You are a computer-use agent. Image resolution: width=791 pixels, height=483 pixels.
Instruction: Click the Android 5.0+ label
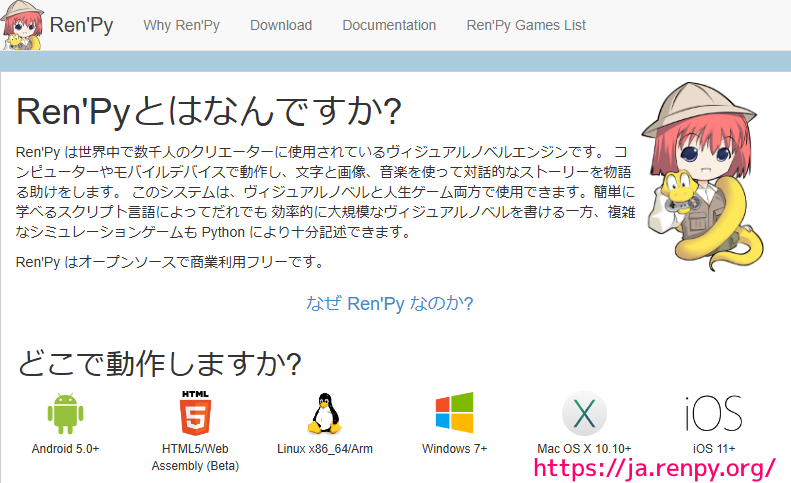pos(66,449)
